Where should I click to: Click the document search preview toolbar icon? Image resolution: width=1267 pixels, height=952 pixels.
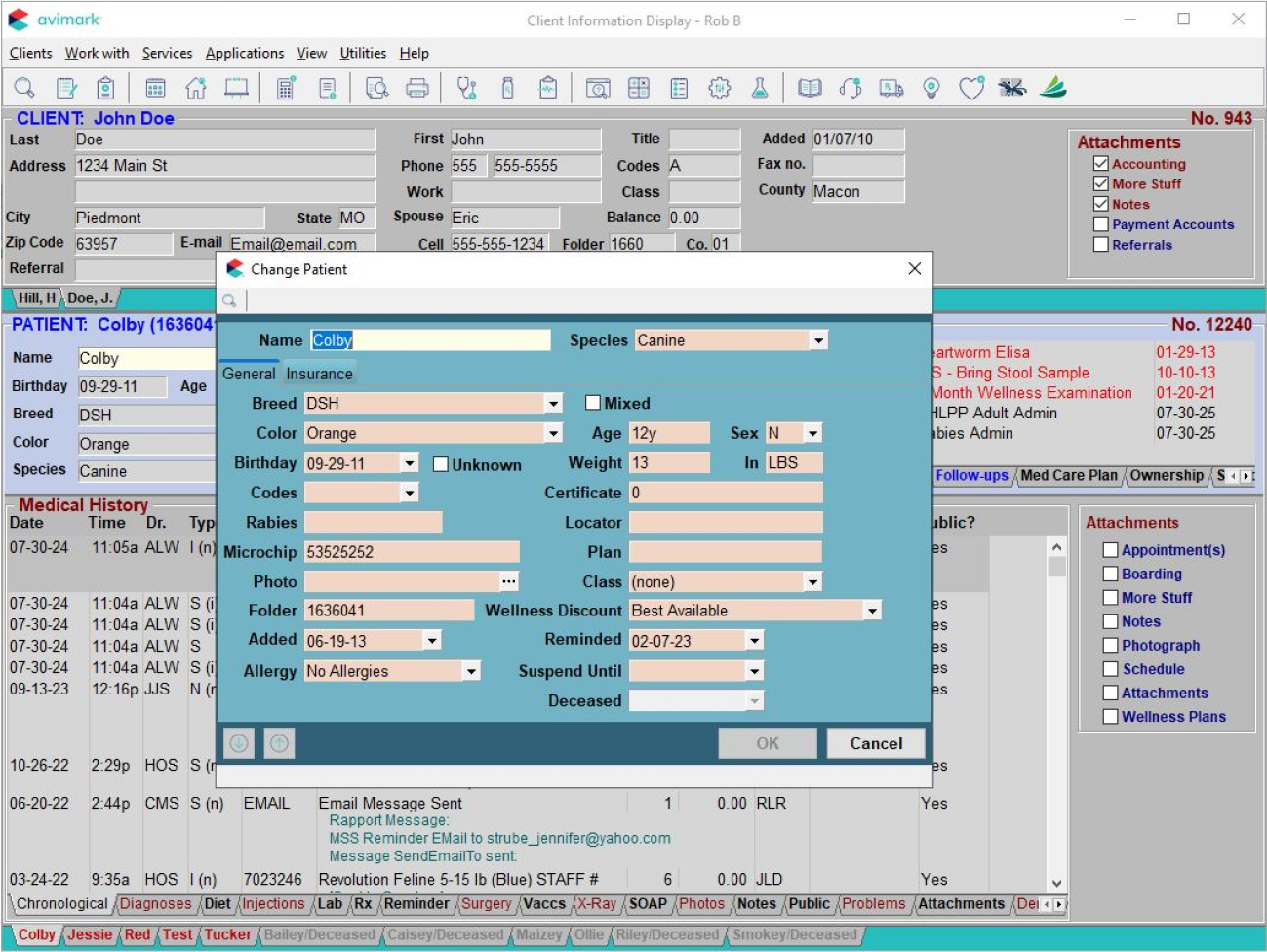point(376,88)
